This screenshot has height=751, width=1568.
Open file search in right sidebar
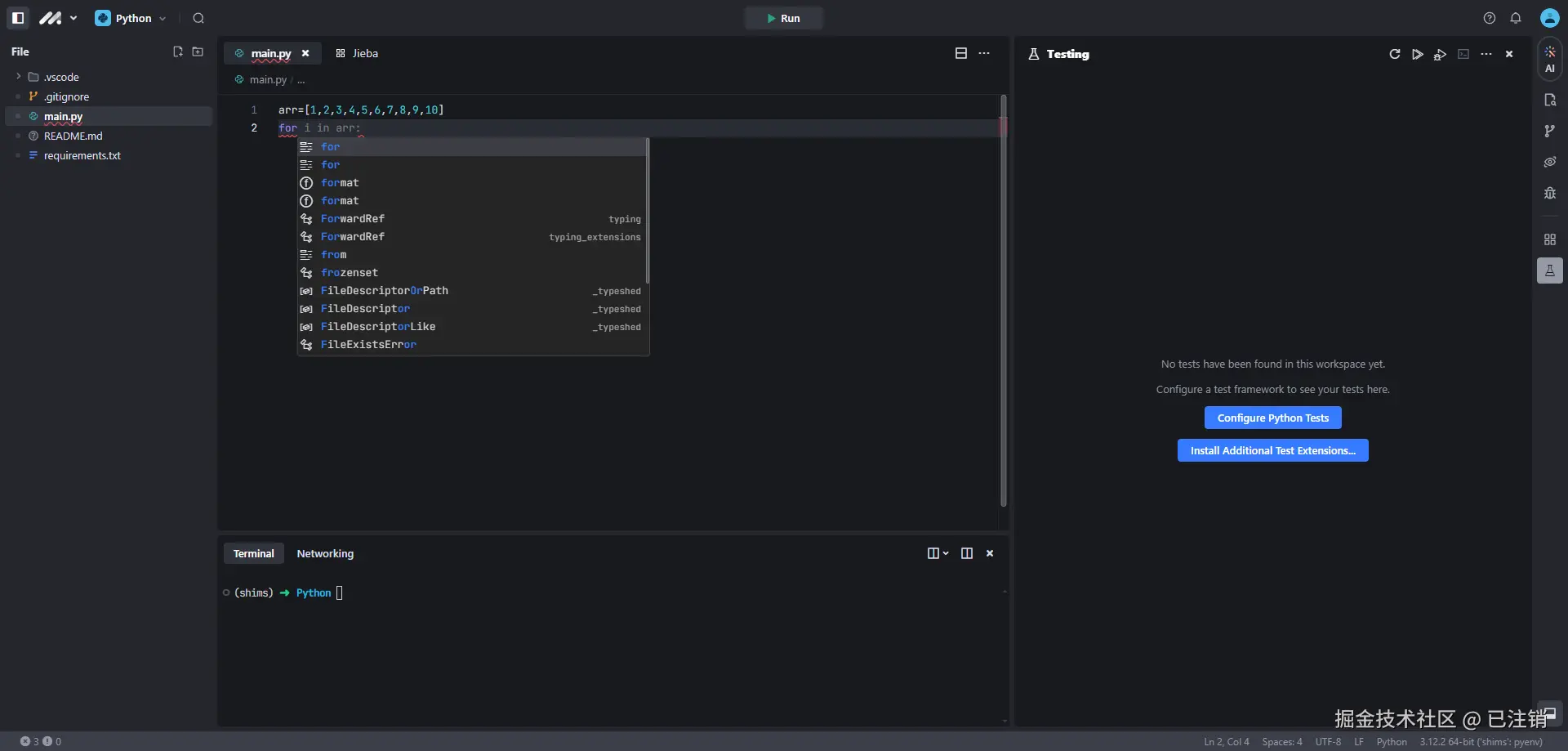pos(1550,100)
